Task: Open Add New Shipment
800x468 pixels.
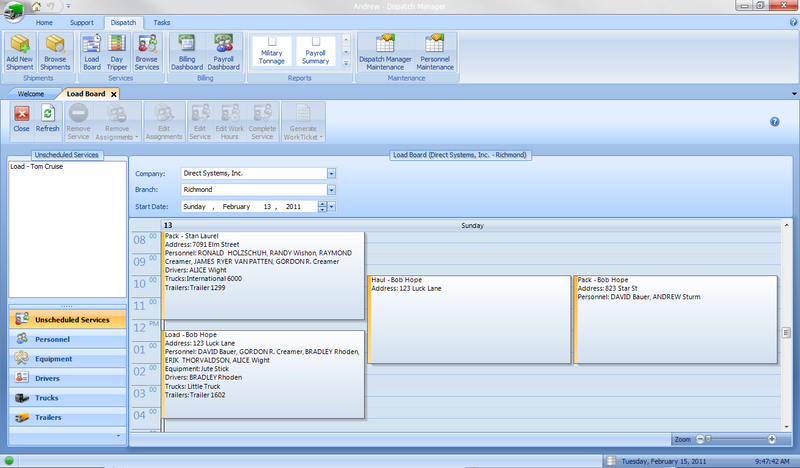Action: (x=20, y=52)
